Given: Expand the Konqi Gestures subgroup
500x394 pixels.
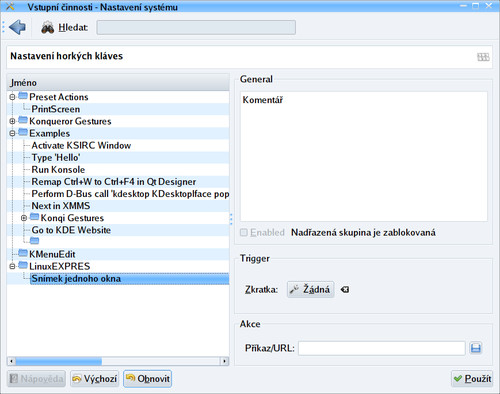Looking at the screenshot, I should 24,218.
